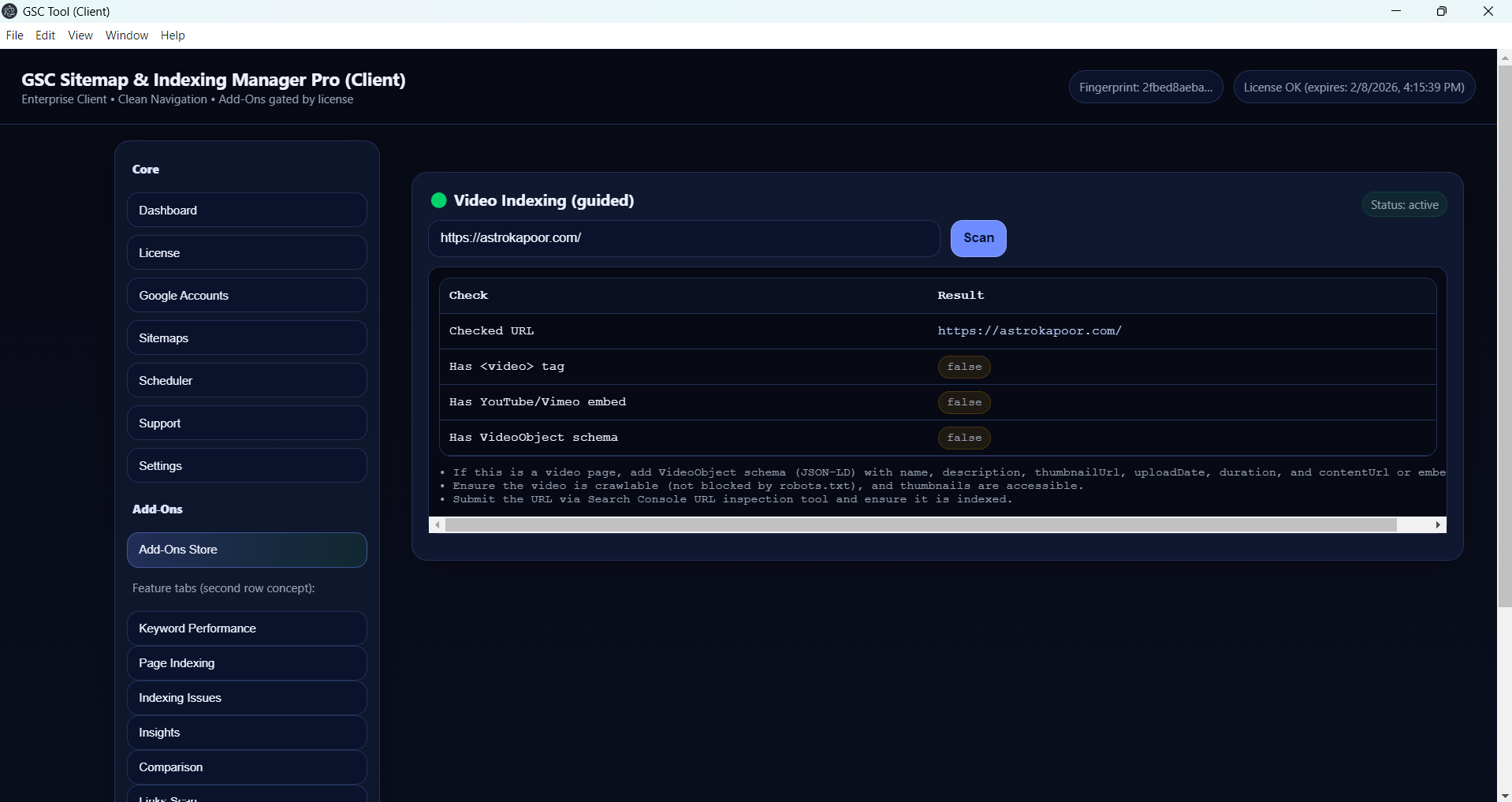Click the Fingerprint badge
1512x802 pixels.
tap(1145, 88)
